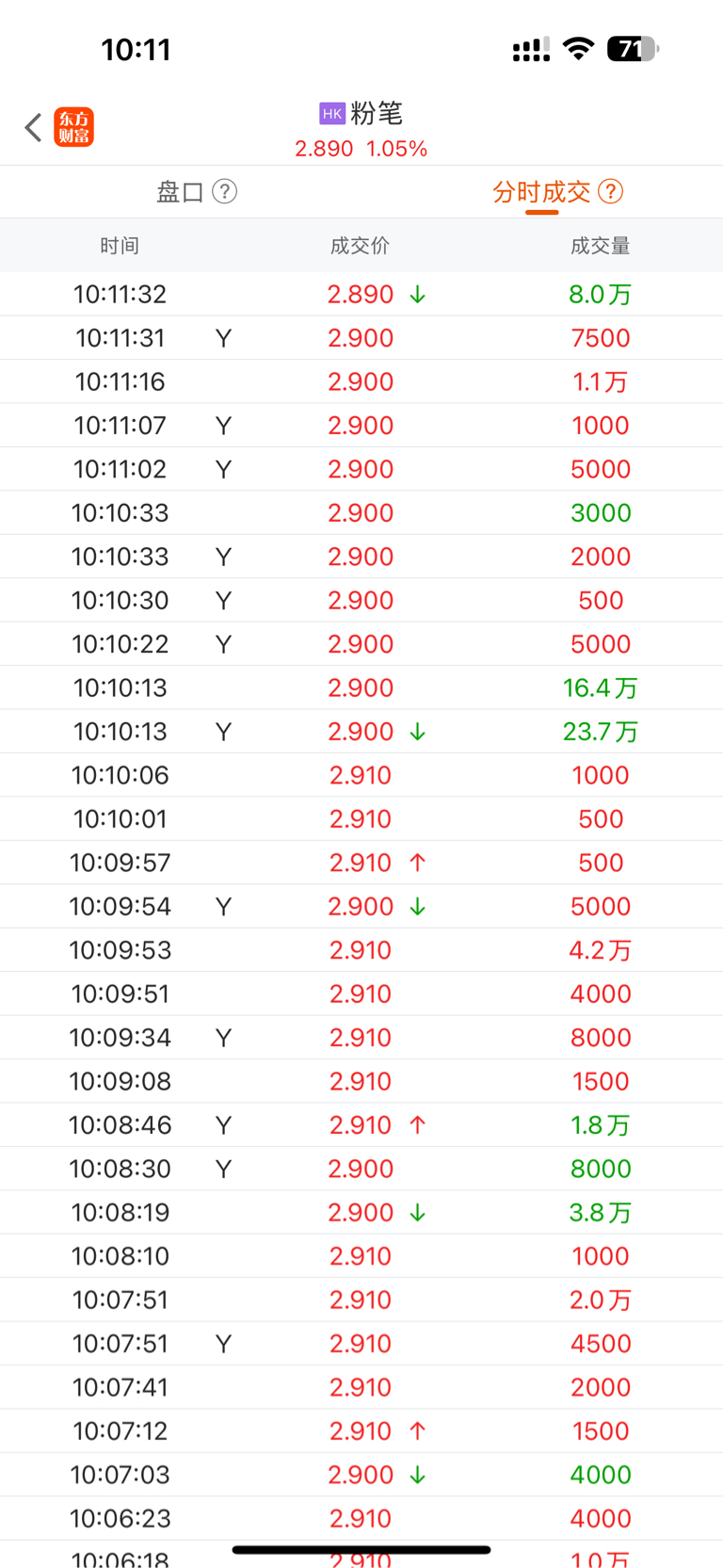Click the help icon beside 分时成交
Image resolution: width=723 pixels, height=1568 pixels.
pyautogui.click(x=611, y=192)
